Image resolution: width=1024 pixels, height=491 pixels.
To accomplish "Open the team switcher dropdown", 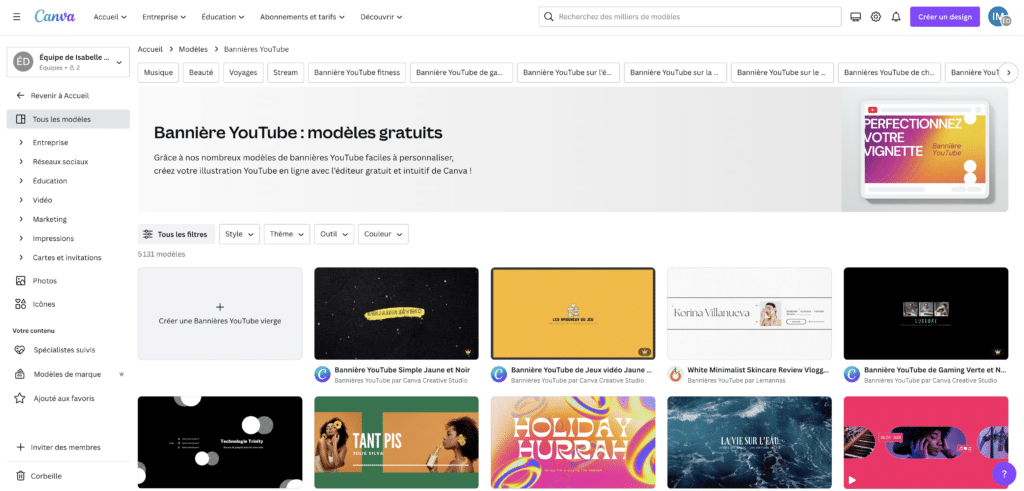I will point(68,62).
